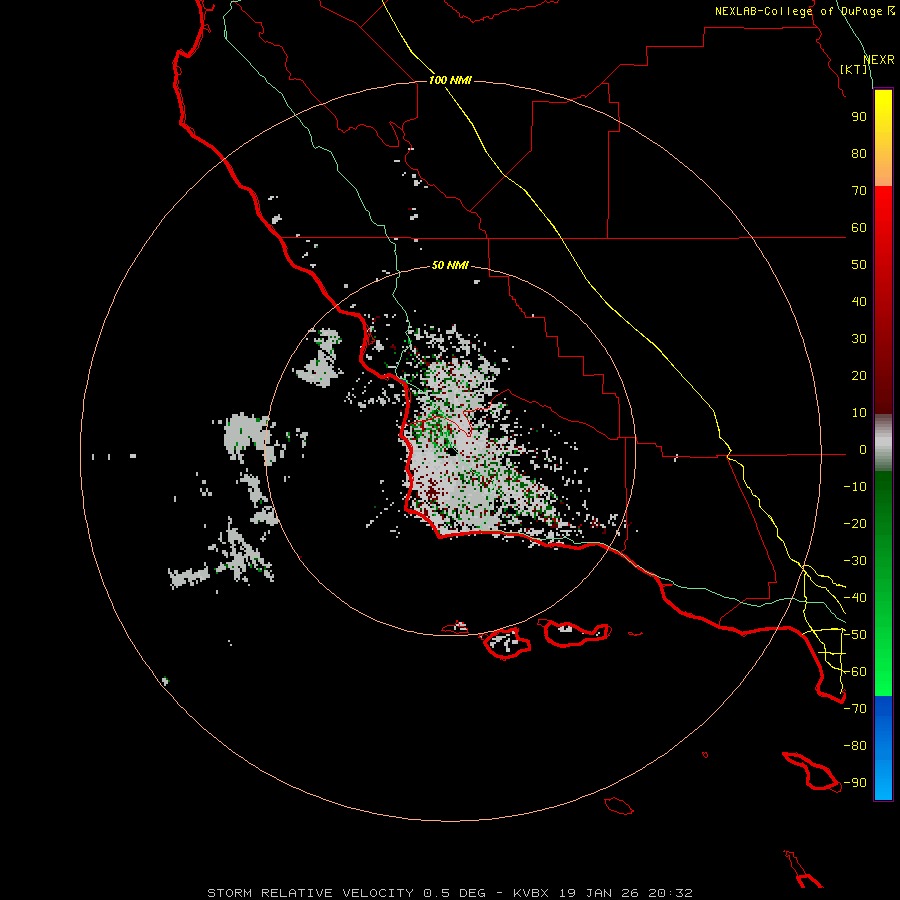Screen dimensions: 900x900
Task: Click the -30 value on velocity scale
Action: 855,561
